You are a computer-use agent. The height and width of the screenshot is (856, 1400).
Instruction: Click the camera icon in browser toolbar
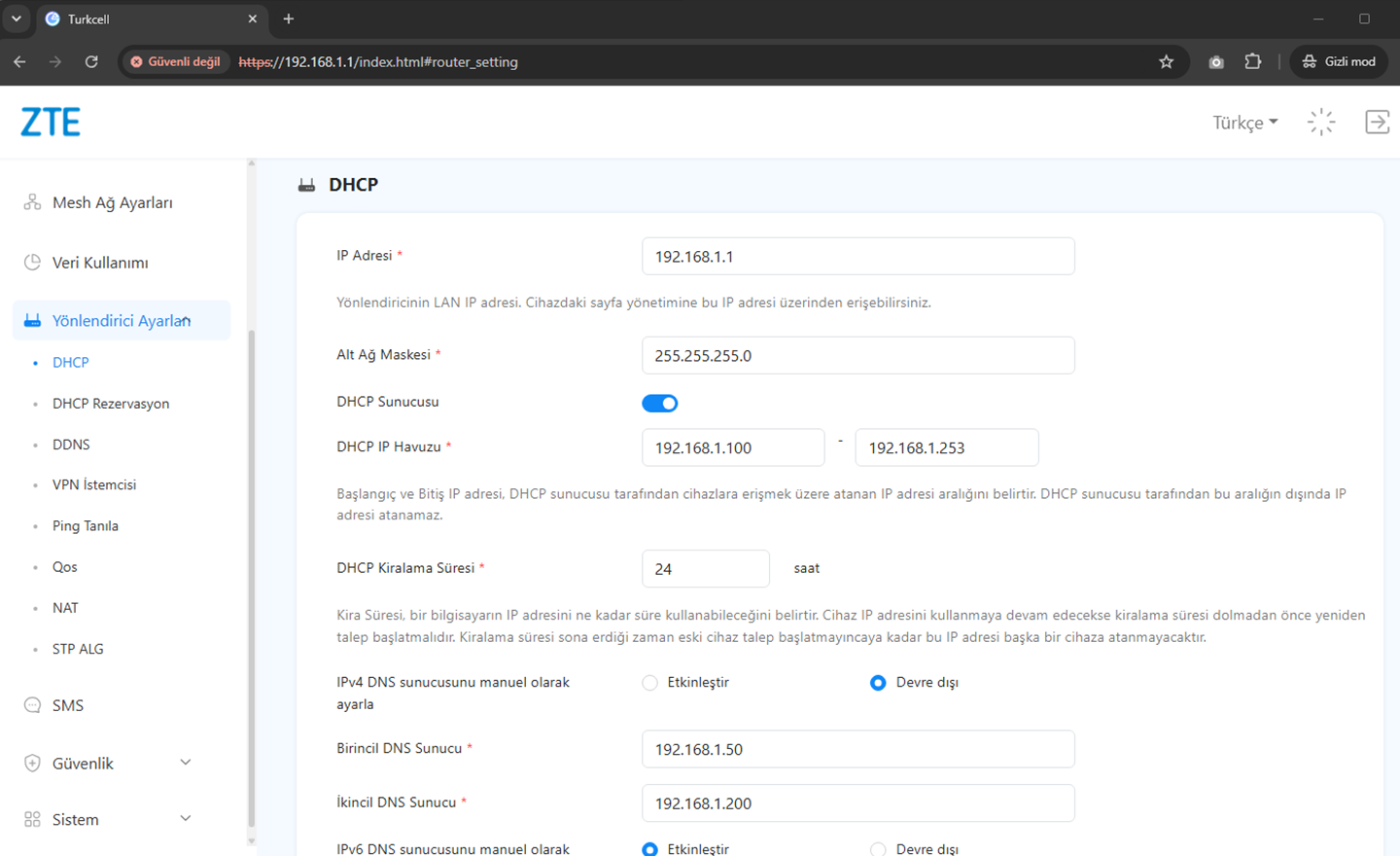1216,61
